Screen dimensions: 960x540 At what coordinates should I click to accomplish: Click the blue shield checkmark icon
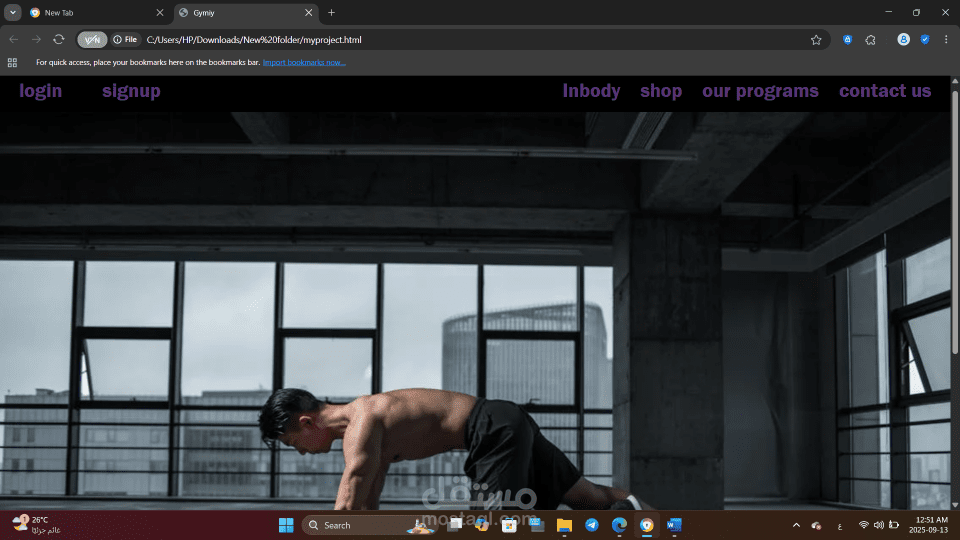(925, 40)
